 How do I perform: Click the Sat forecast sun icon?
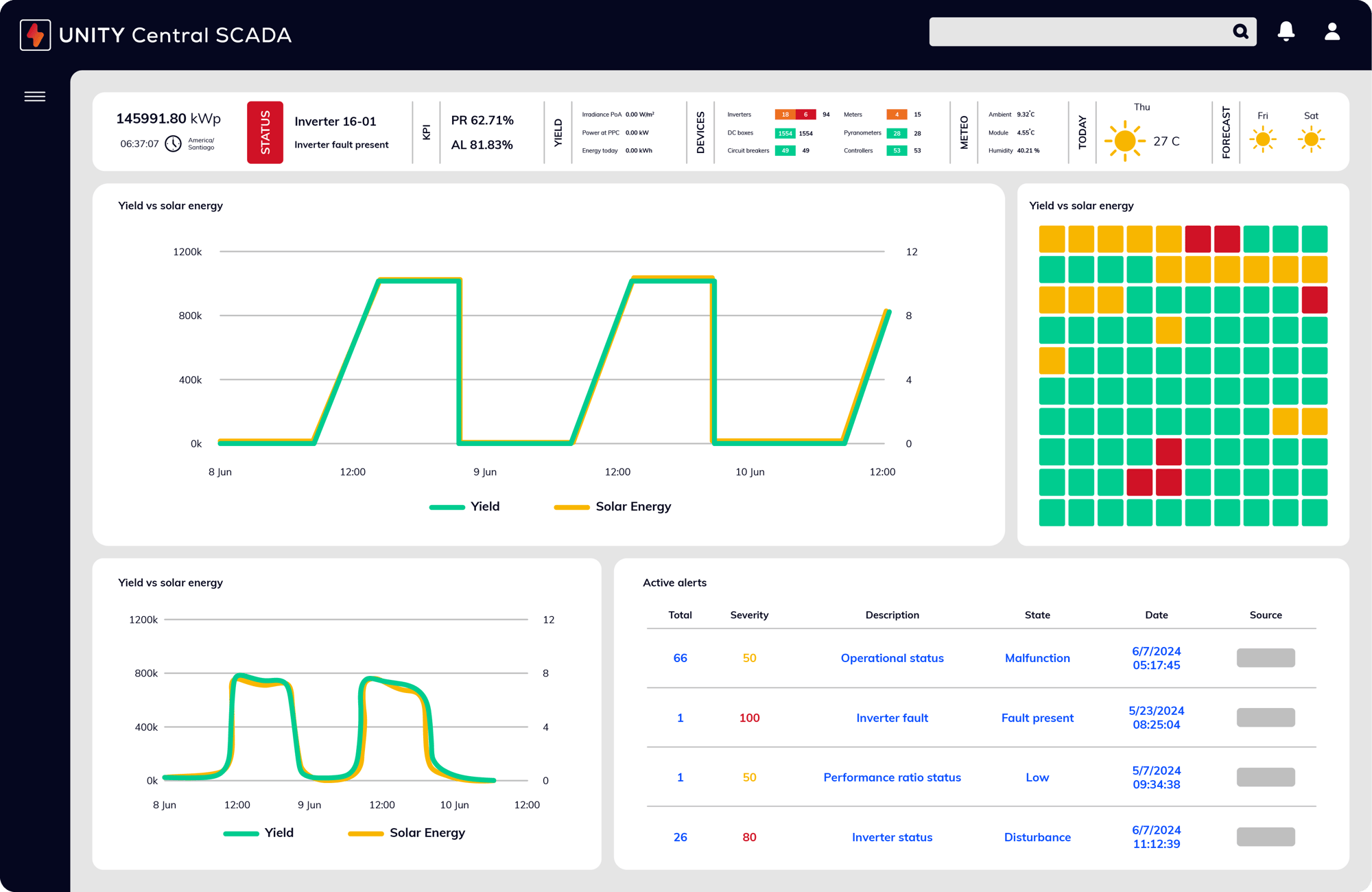[x=1311, y=140]
